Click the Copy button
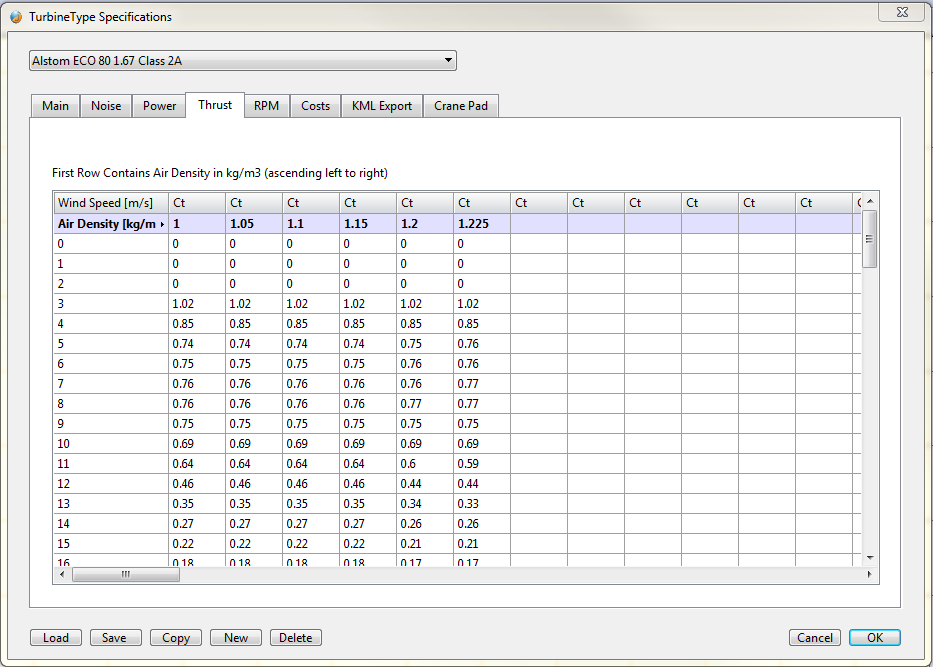This screenshot has width=933, height=667. pyautogui.click(x=176, y=638)
